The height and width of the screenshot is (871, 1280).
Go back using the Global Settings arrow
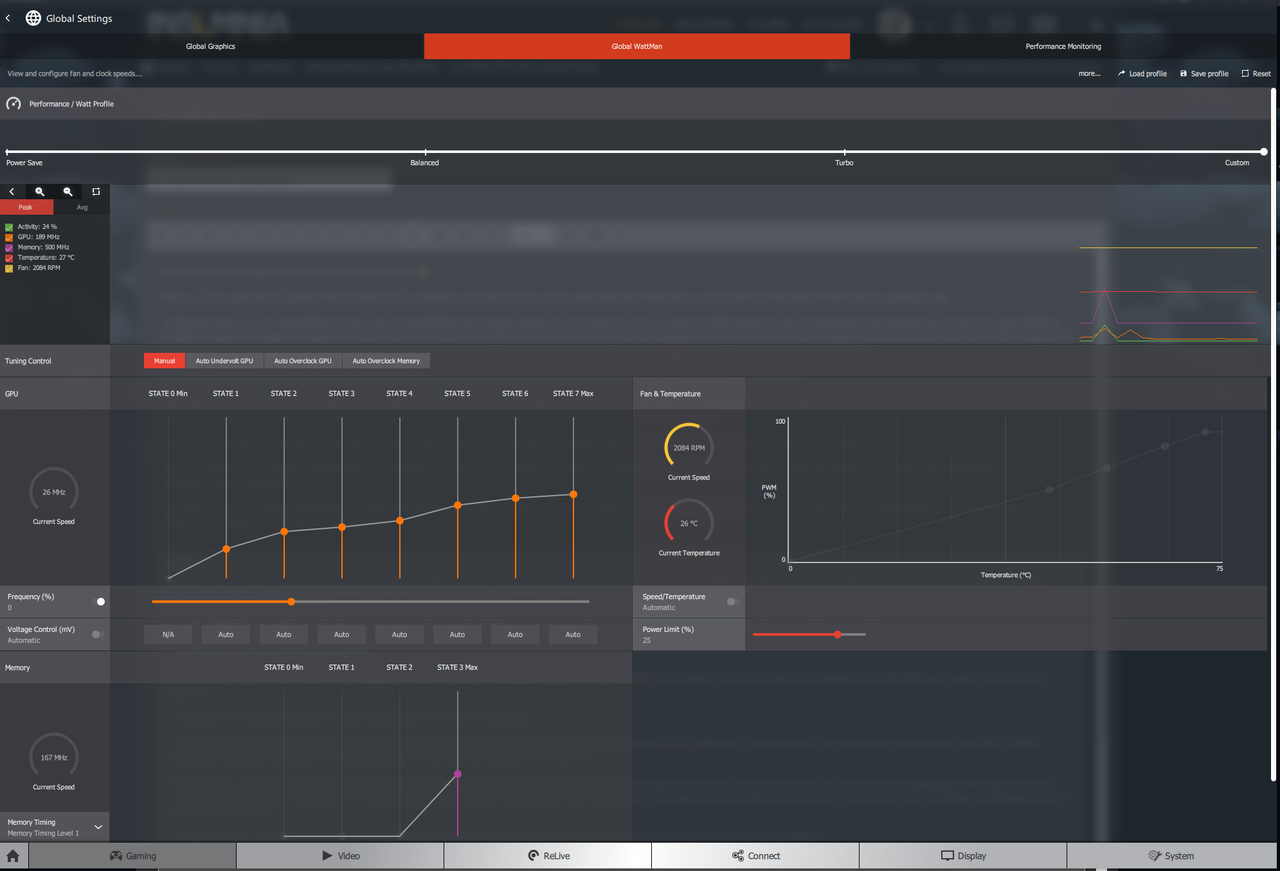9,18
